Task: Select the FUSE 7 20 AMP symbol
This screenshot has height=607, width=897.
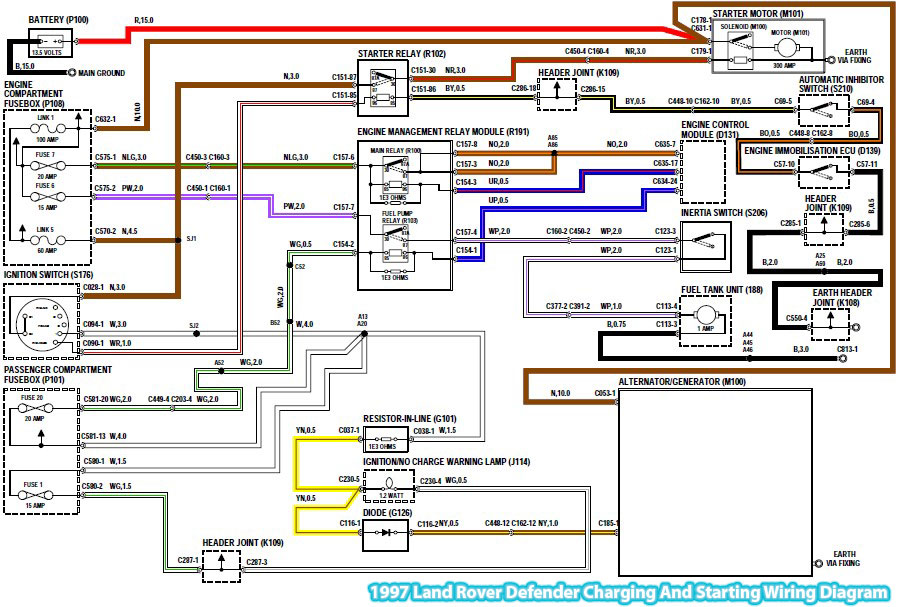Action: (47, 166)
